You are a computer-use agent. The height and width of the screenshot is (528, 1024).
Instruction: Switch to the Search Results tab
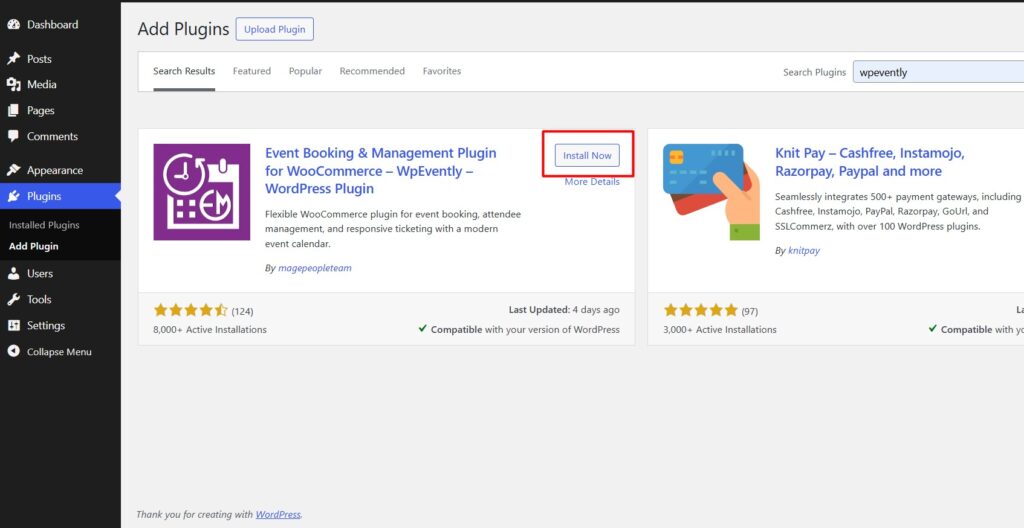pos(184,71)
